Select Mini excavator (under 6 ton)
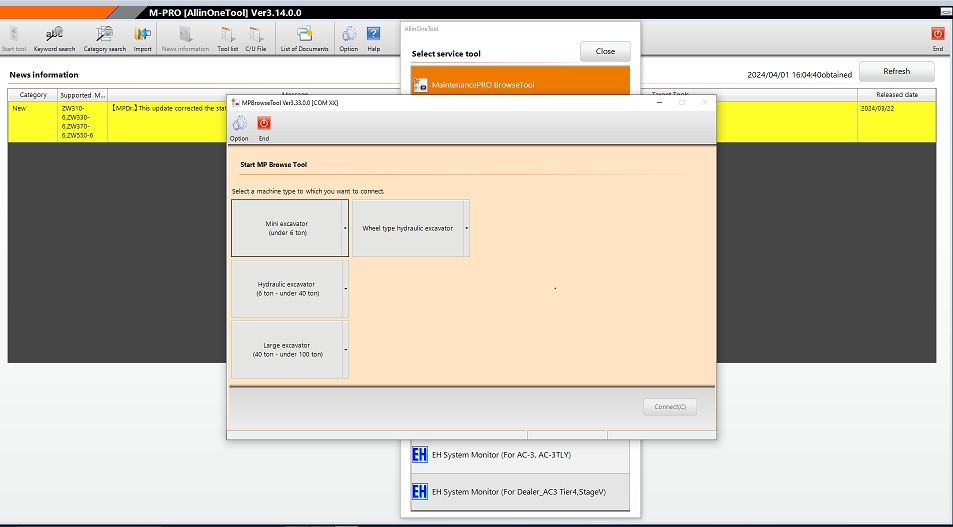Image resolution: width=953 pixels, height=527 pixels. pyautogui.click(x=287, y=228)
